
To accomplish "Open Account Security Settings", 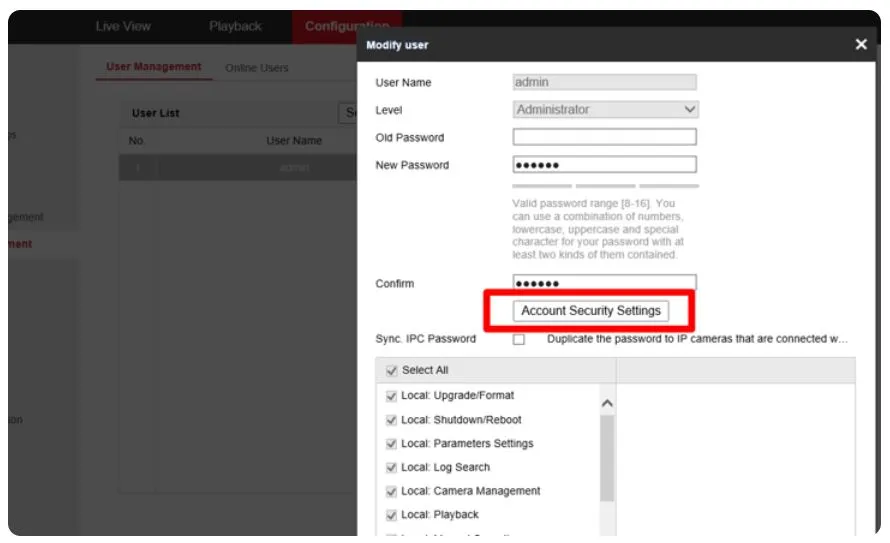I will [x=590, y=311].
